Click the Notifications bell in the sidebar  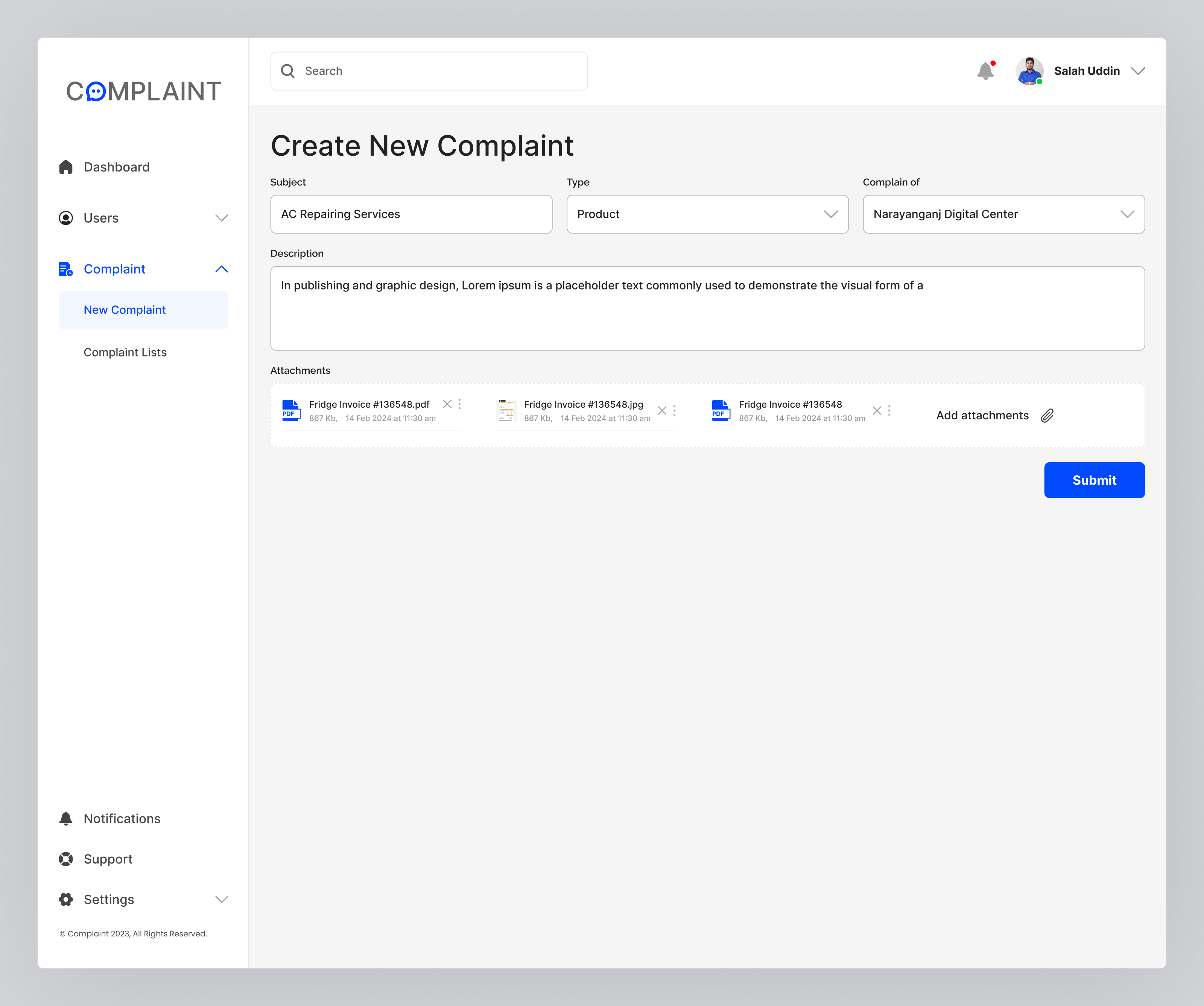point(66,818)
